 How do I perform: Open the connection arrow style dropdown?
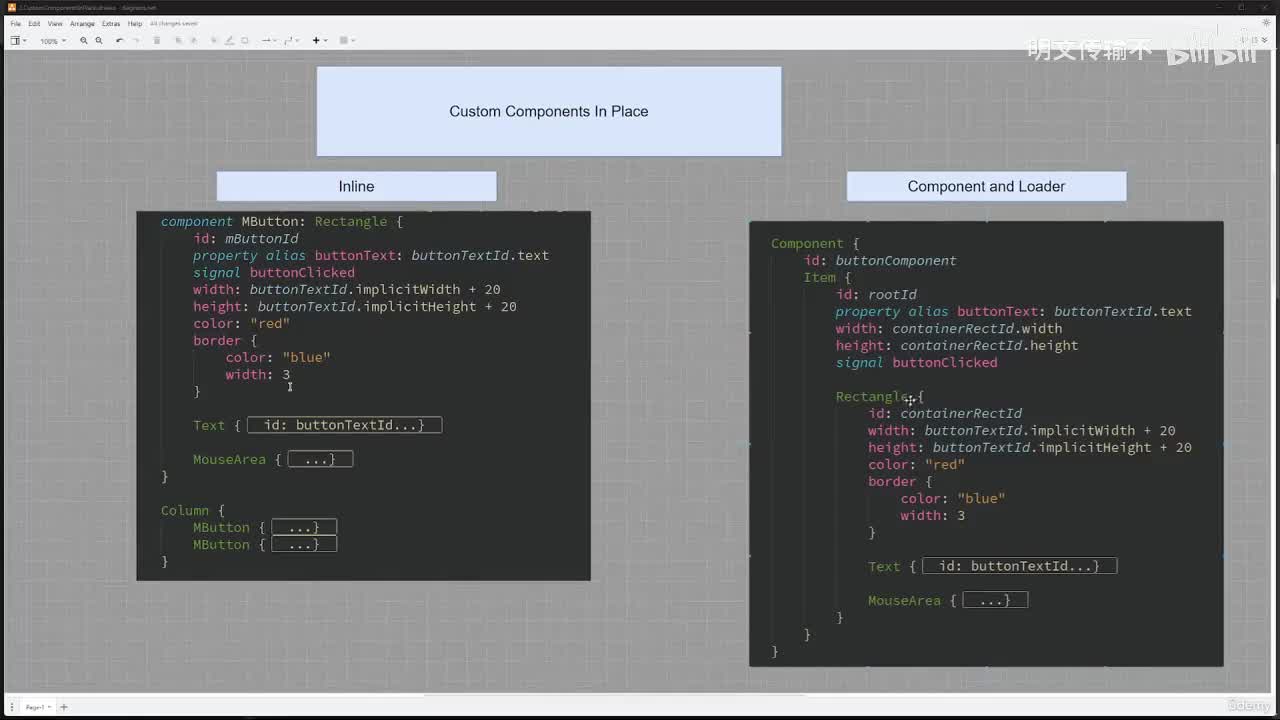point(268,40)
